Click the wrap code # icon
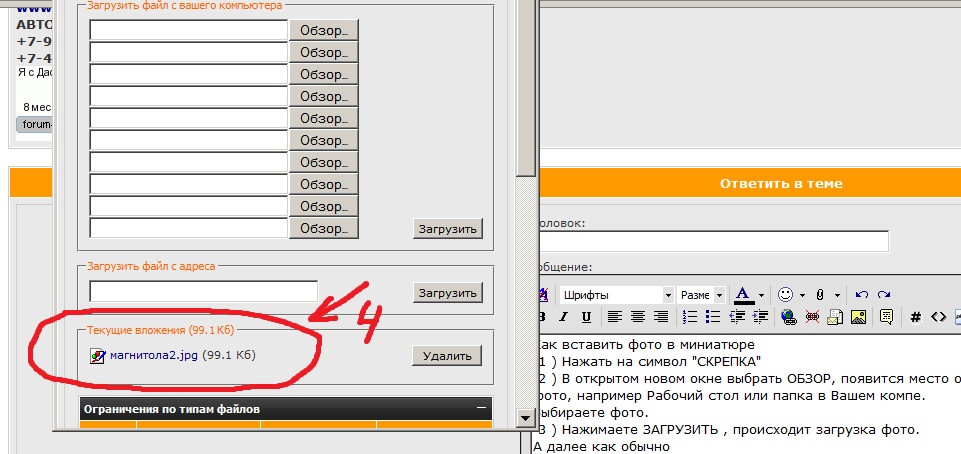Screen dimensions: 961x454 tap(915, 317)
